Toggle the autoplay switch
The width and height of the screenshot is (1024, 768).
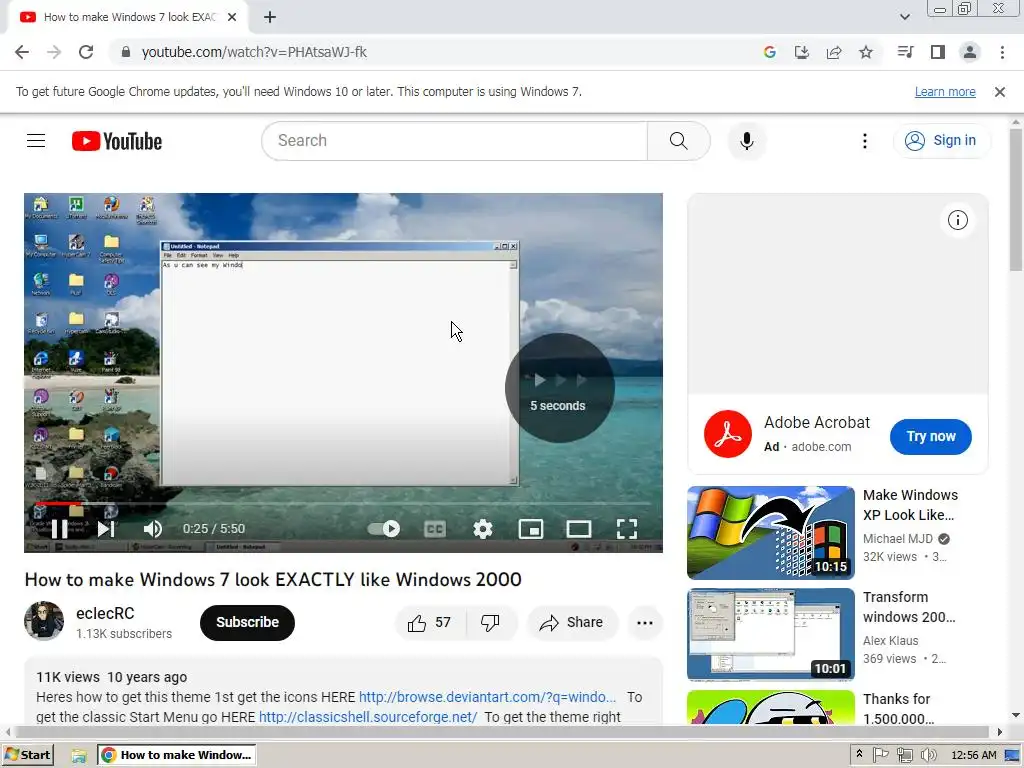point(383,529)
